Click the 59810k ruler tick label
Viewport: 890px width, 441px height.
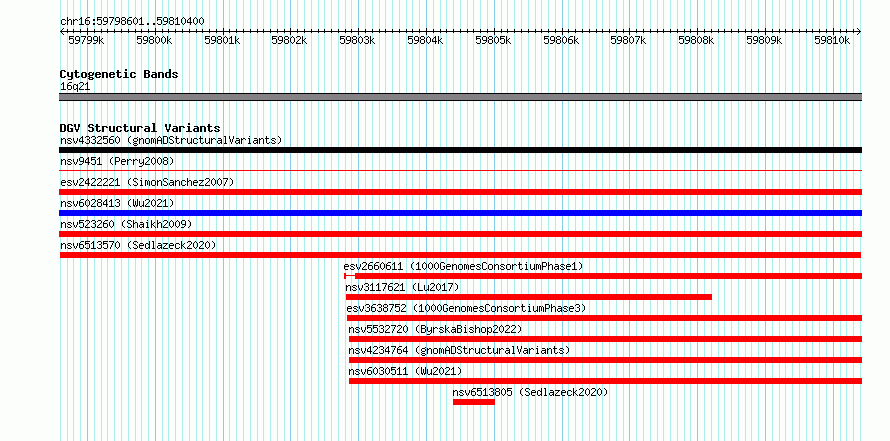point(832,40)
